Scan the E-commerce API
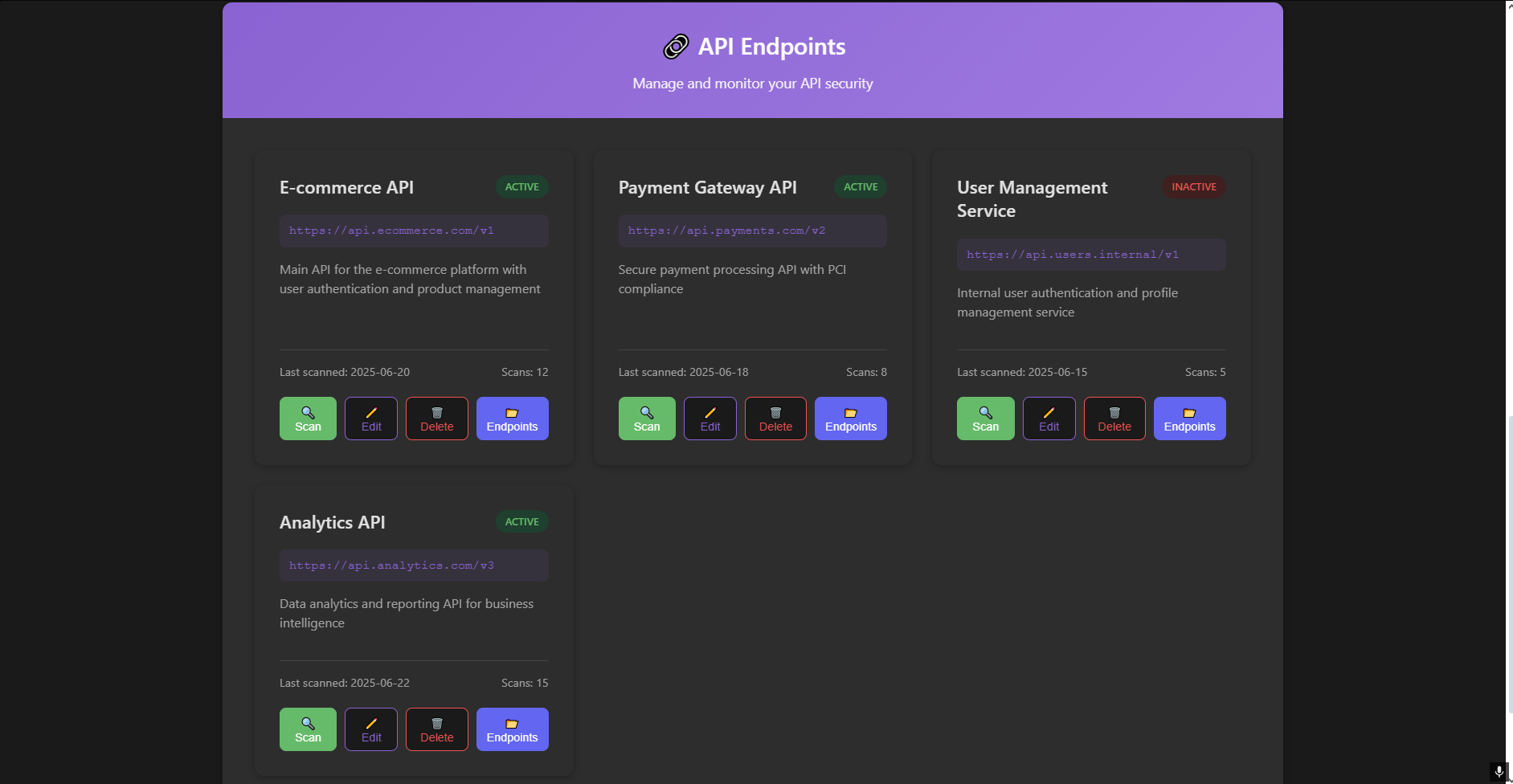1513x784 pixels. (308, 419)
